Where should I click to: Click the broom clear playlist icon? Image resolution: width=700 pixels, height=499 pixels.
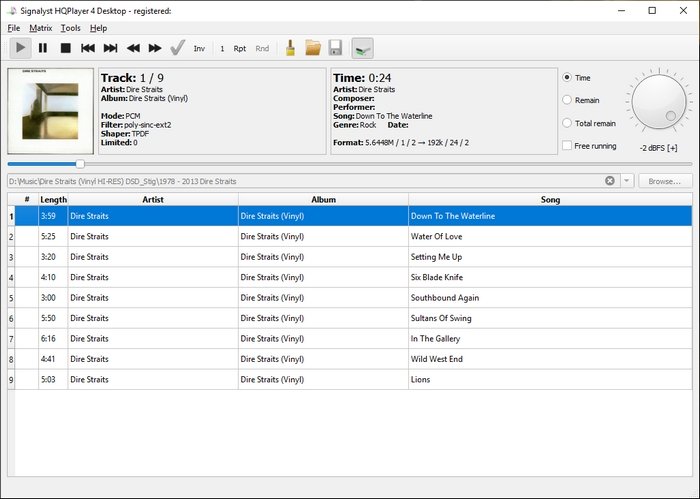point(290,47)
